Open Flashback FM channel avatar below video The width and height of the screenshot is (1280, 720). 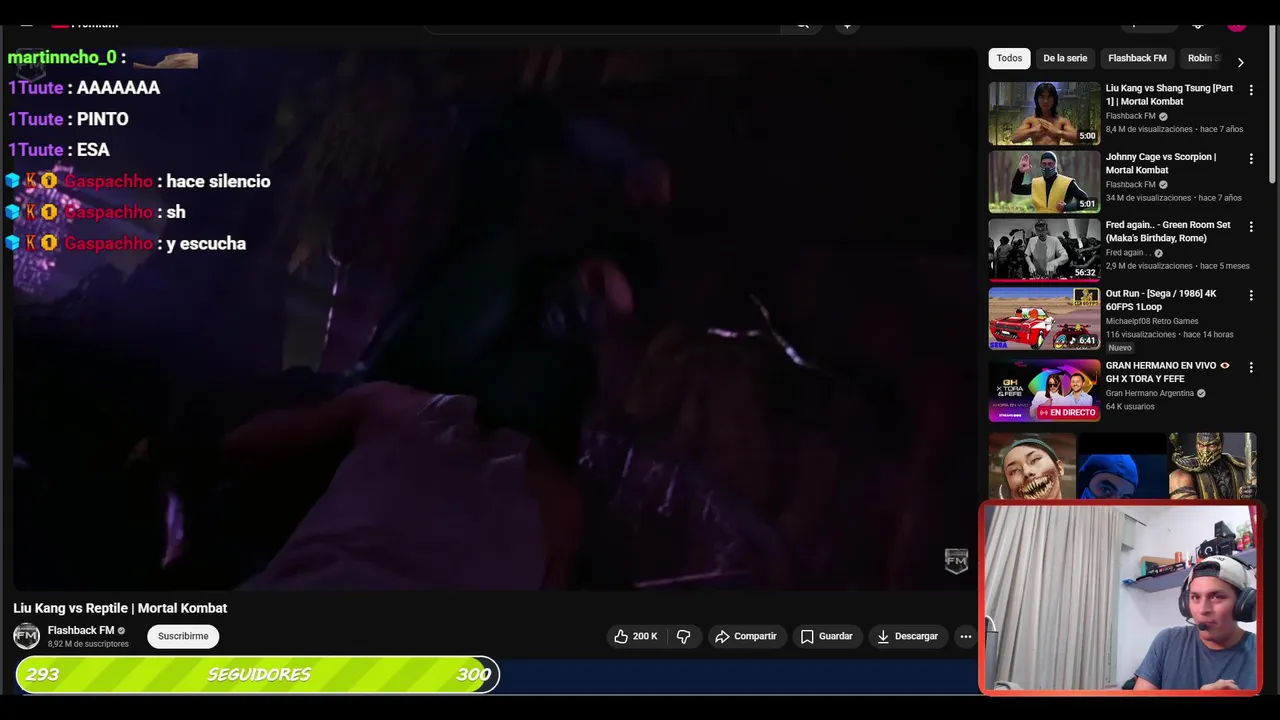click(26, 636)
